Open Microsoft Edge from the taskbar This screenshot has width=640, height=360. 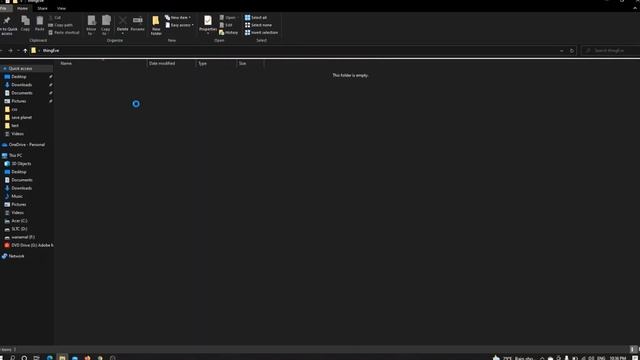click(x=49, y=358)
